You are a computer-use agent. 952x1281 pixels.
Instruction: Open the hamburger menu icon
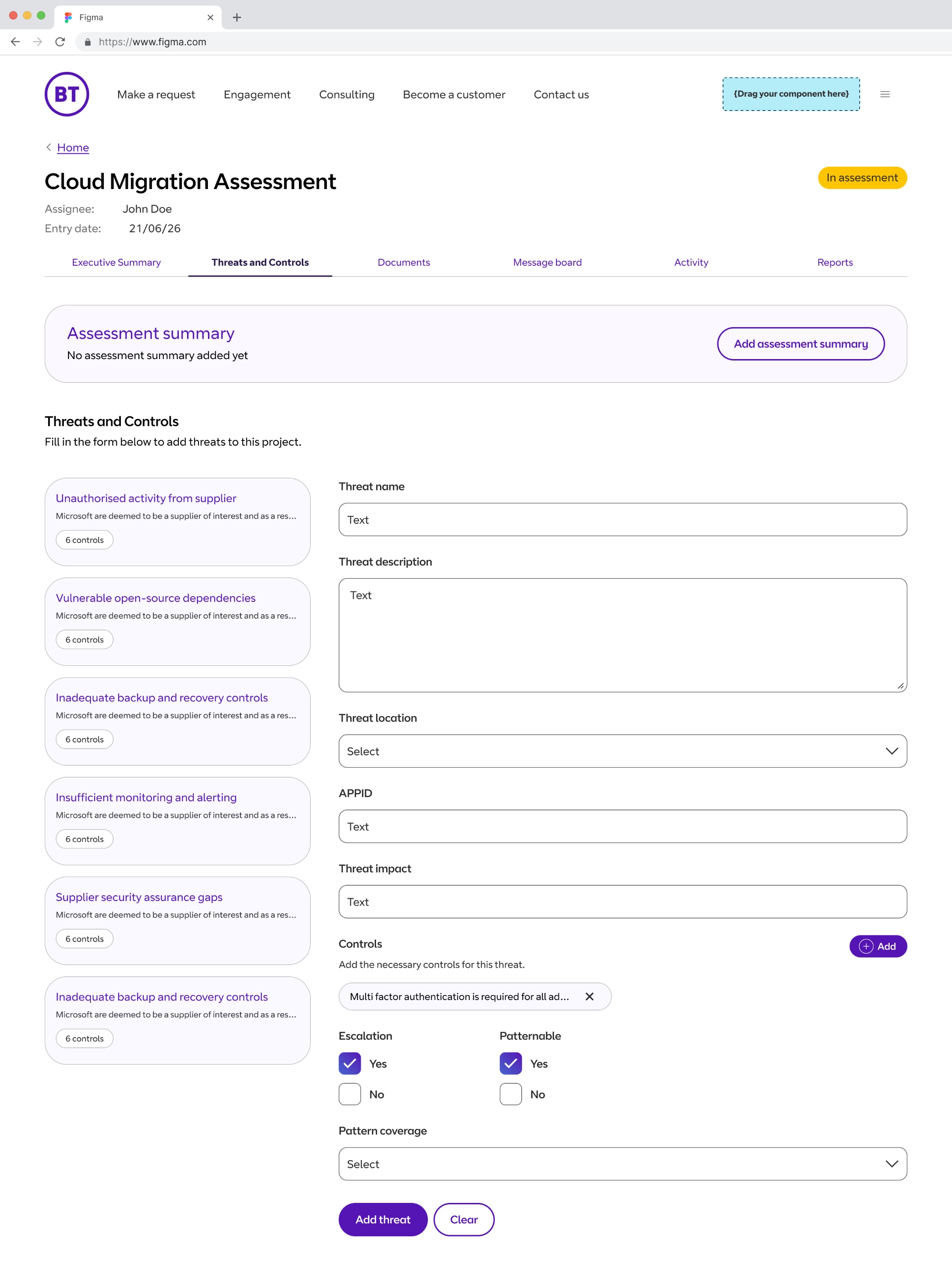(x=884, y=94)
